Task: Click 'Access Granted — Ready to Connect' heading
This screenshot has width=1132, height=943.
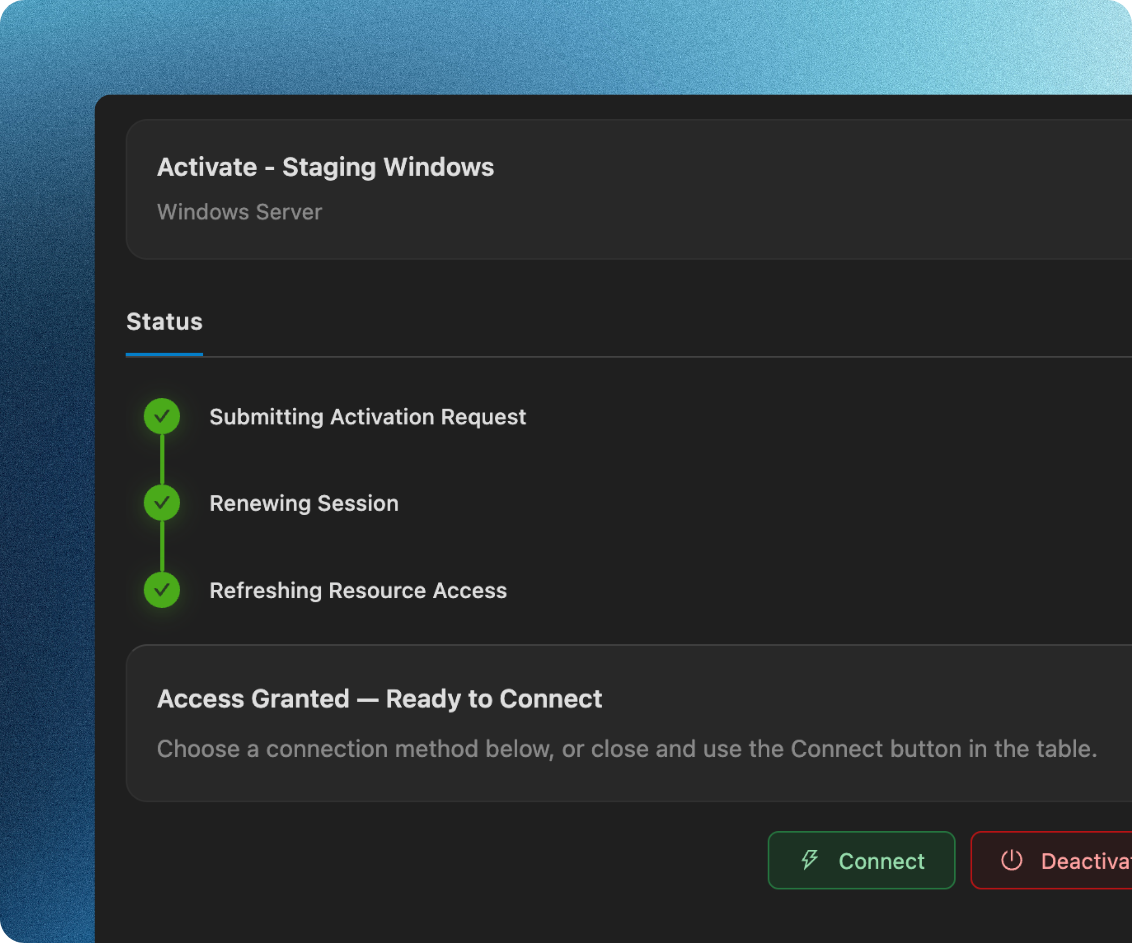Action: (x=380, y=699)
